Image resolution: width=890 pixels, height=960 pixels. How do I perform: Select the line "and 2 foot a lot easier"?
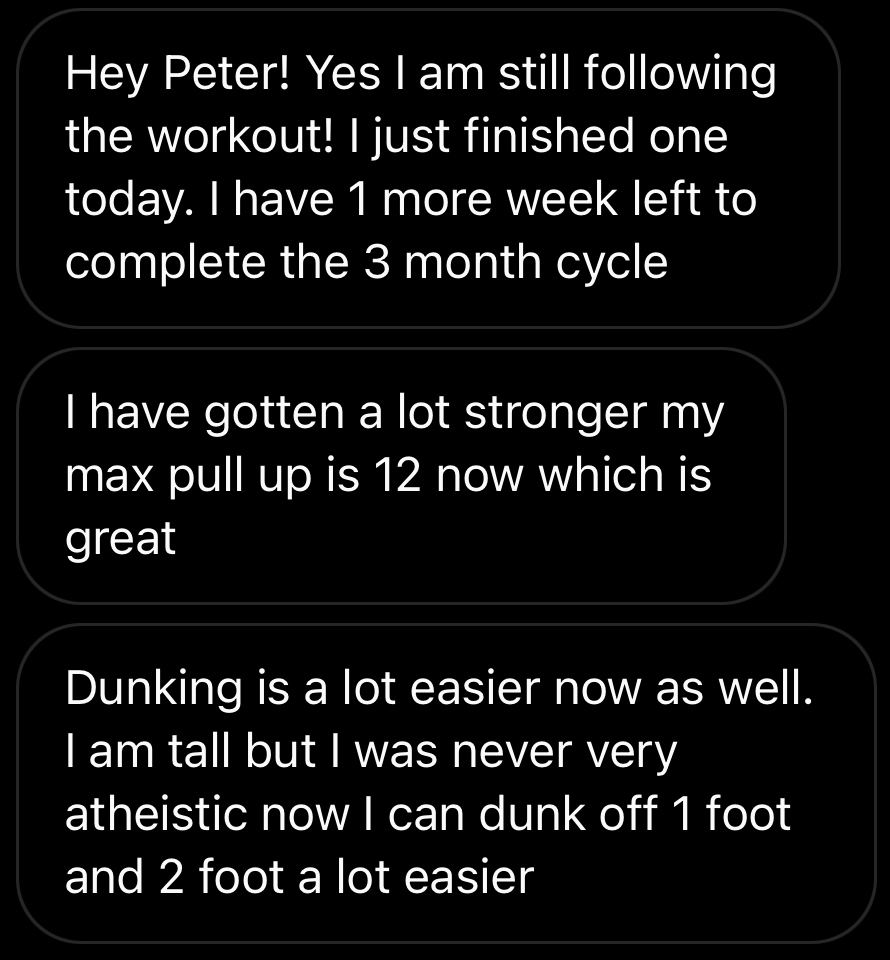(x=300, y=877)
